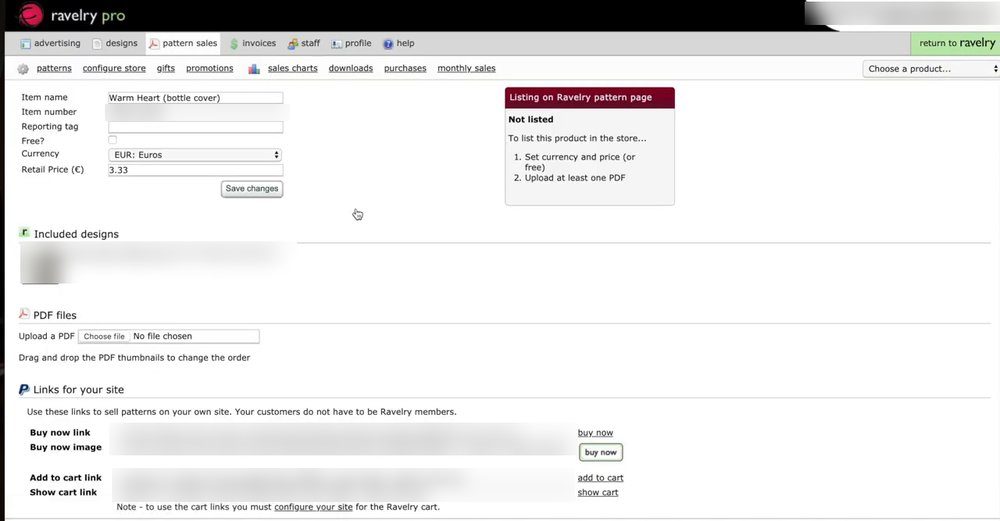Click the designs tab page icon
1000x521 pixels.
tap(97, 44)
